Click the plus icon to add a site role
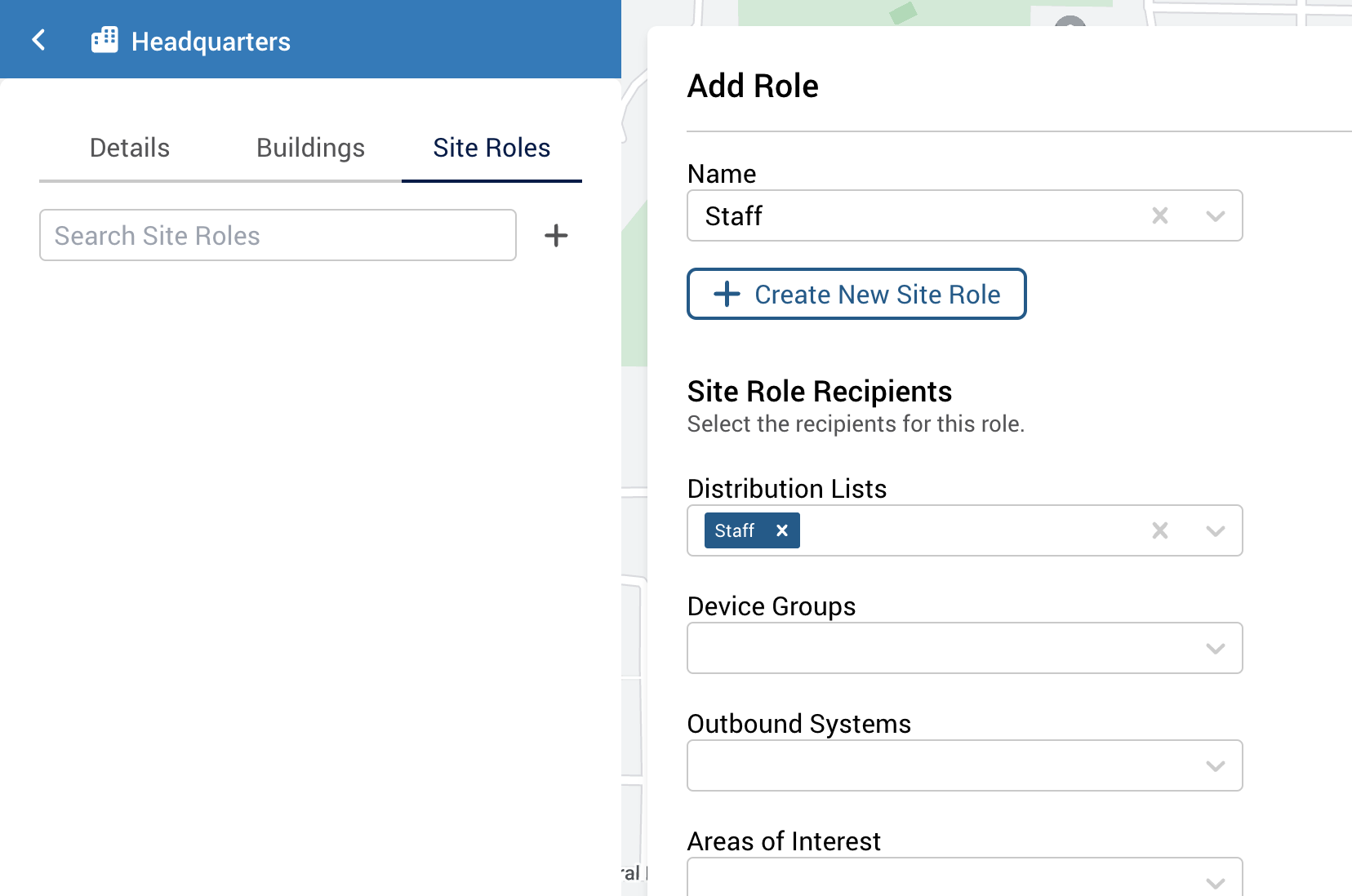 click(556, 235)
